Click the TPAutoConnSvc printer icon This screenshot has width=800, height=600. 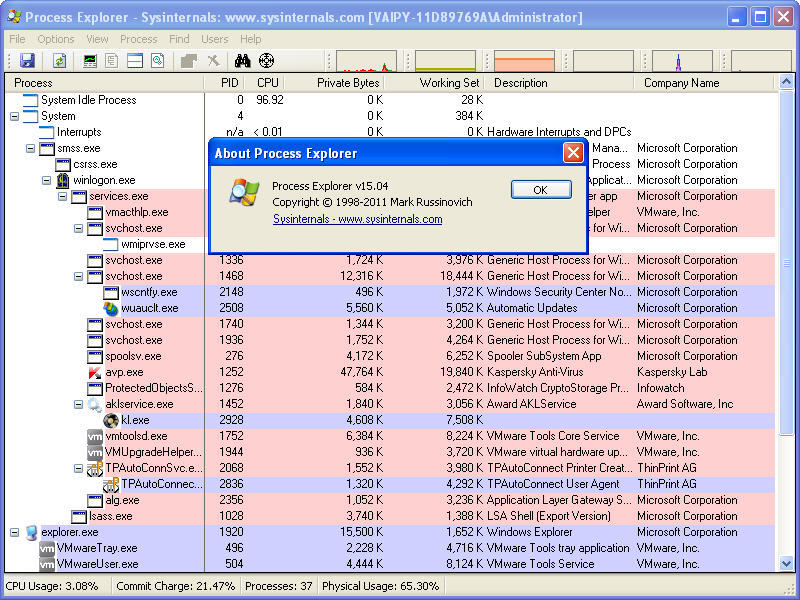[x=95, y=468]
